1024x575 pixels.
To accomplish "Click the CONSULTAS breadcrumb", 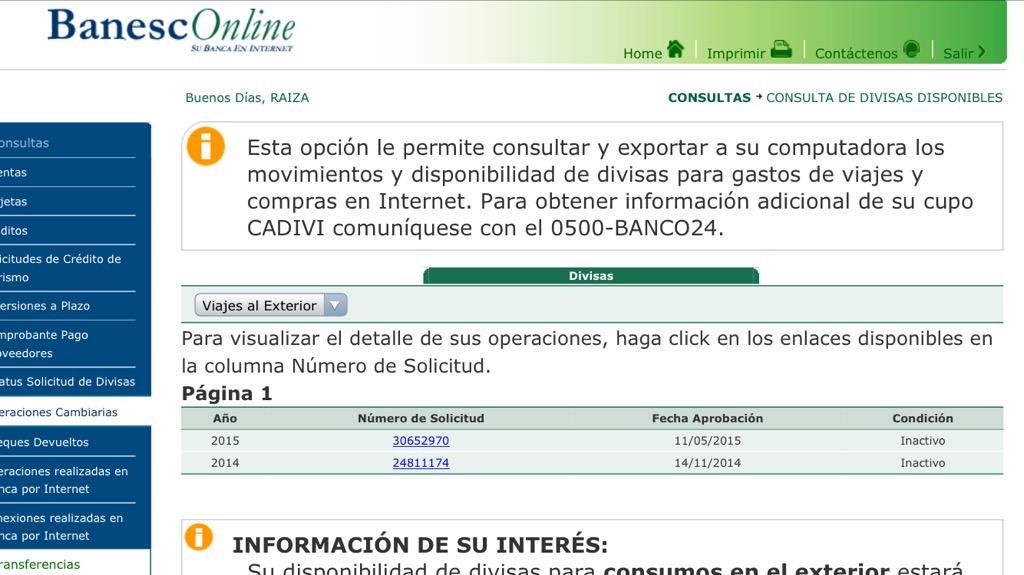I will [709, 98].
